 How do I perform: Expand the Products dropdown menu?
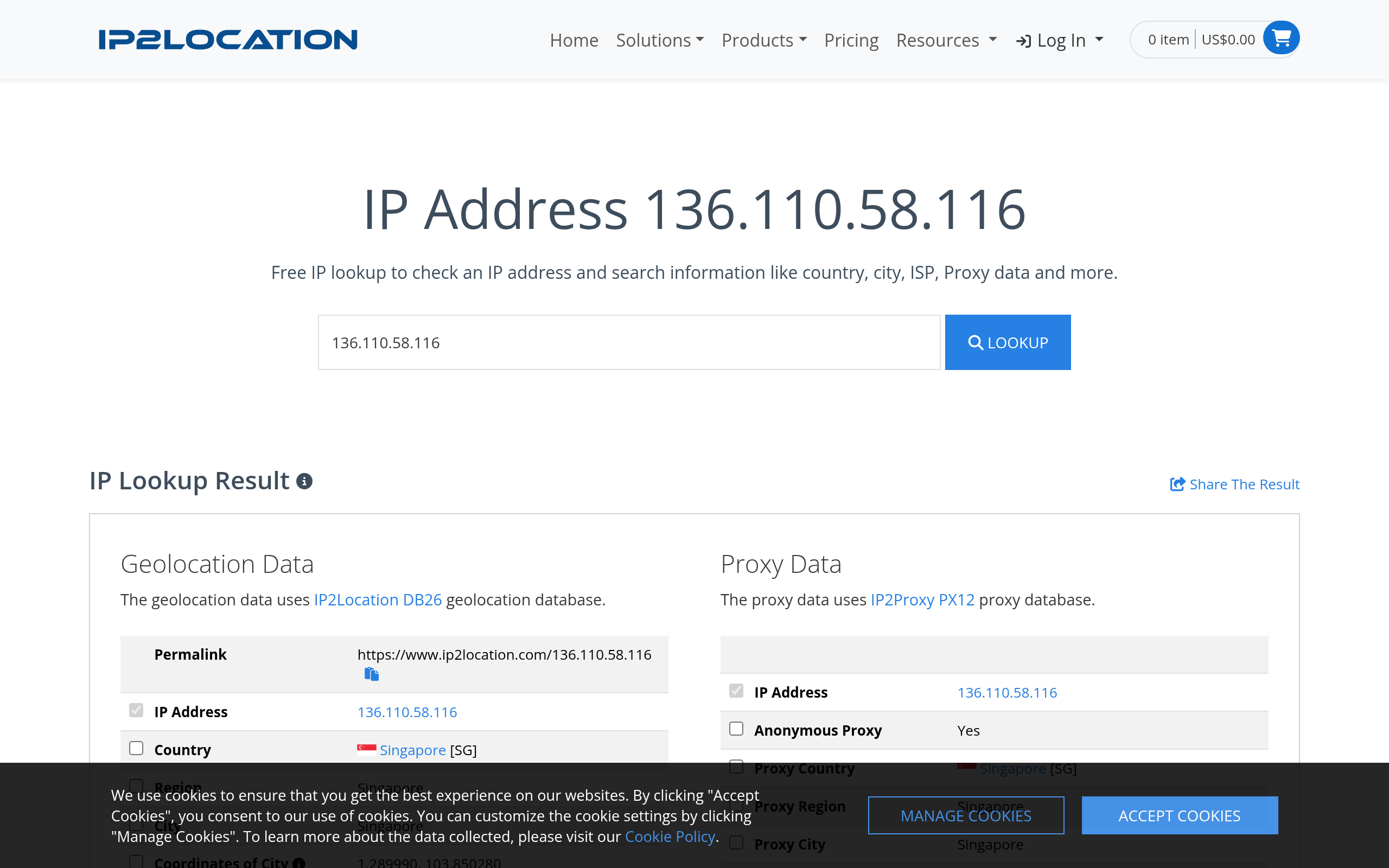764,40
